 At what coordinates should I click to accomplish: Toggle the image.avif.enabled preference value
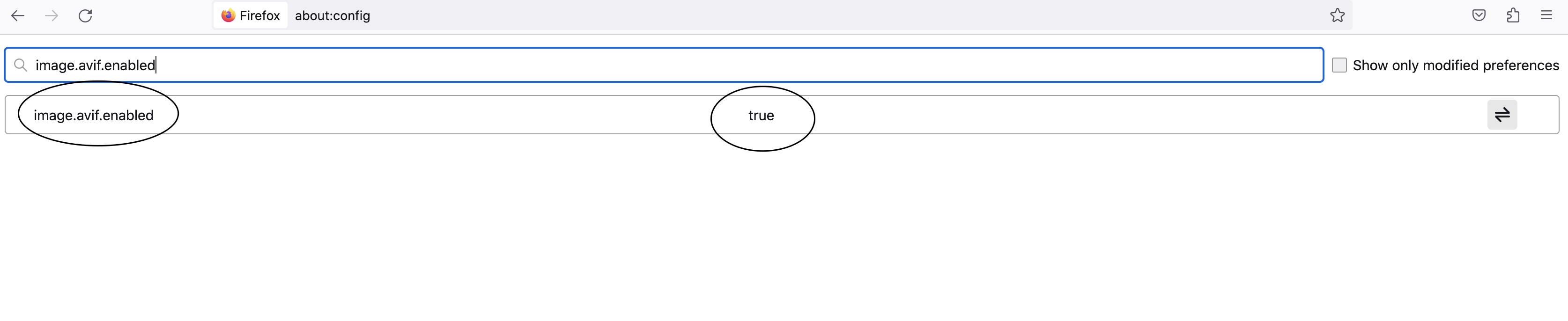[1502, 115]
